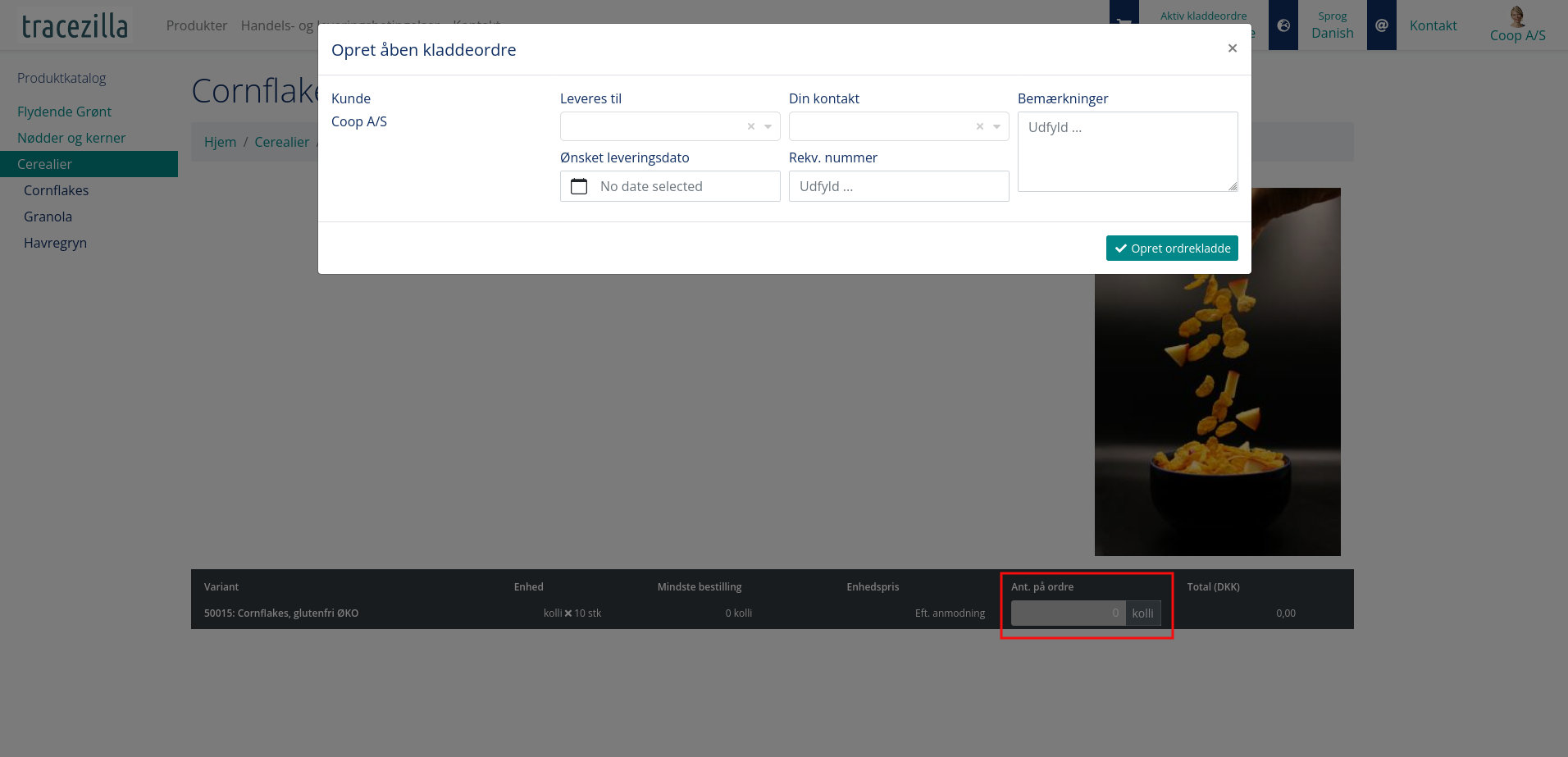Viewport: 1568px width, 757px height.
Task: Click the globe language icon
Action: (x=1283, y=25)
